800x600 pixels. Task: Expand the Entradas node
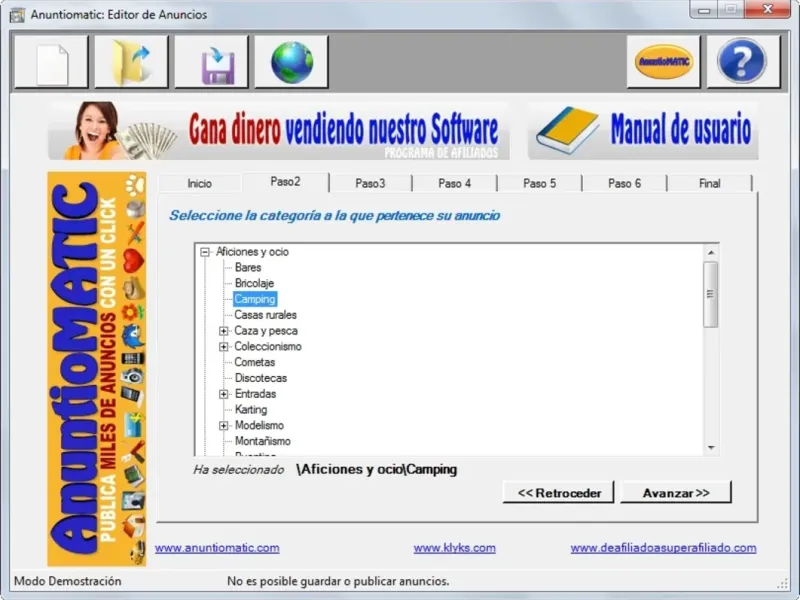(x=223, y=394)
